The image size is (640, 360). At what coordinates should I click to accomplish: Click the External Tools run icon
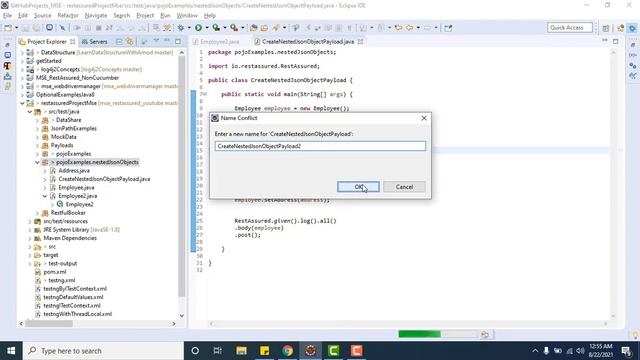(234, 28)
